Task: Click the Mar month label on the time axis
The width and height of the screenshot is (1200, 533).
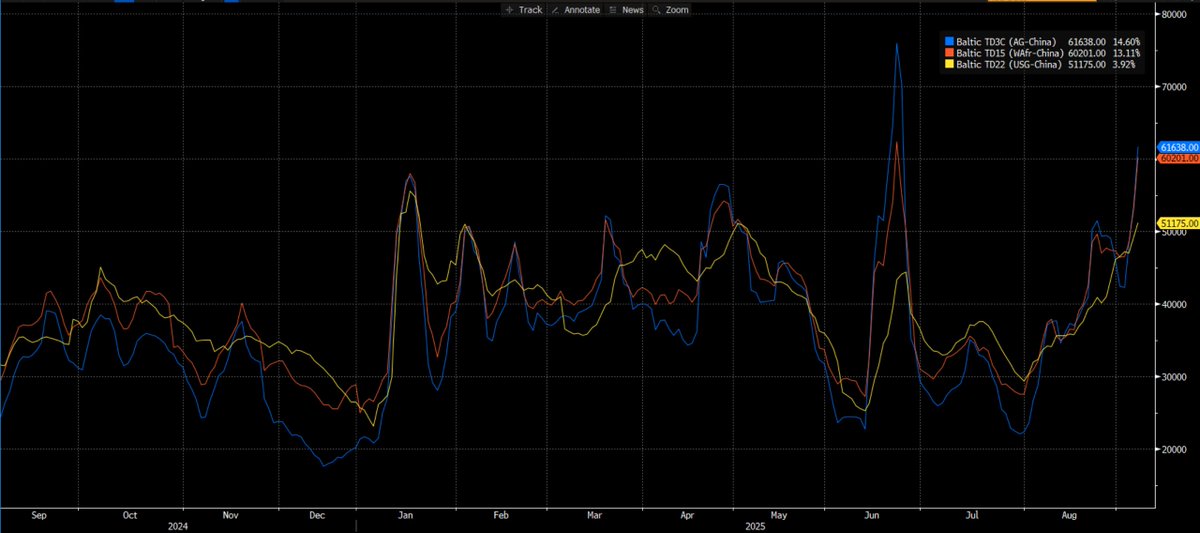Action: (x=594, y=515)
